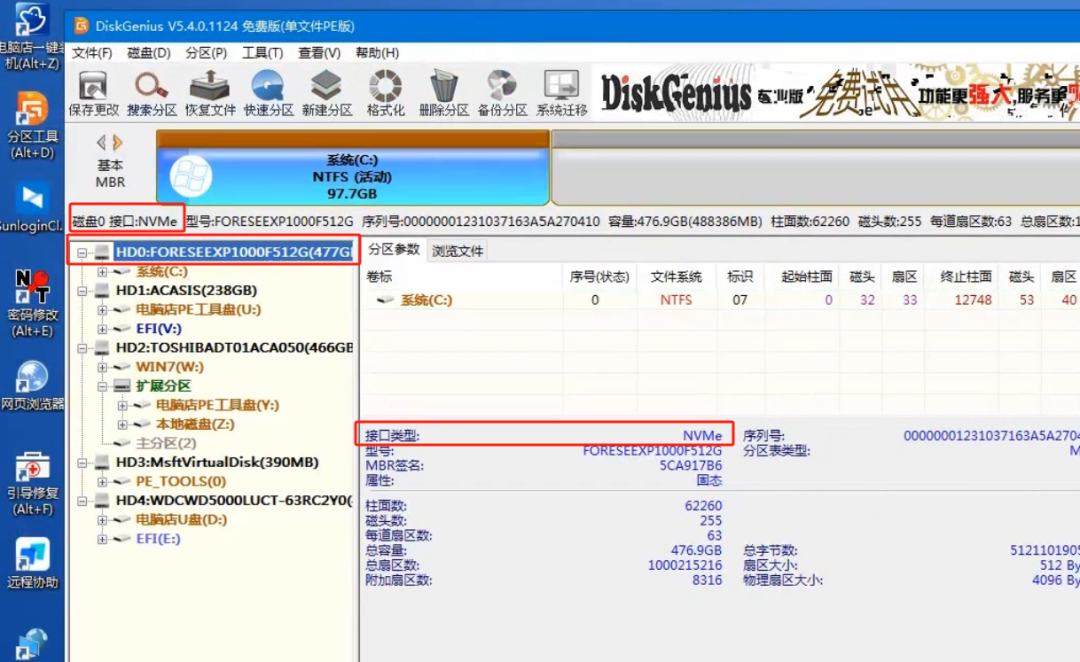Select HD0:FORESEEXP1000F512G in disk tree

233,251
